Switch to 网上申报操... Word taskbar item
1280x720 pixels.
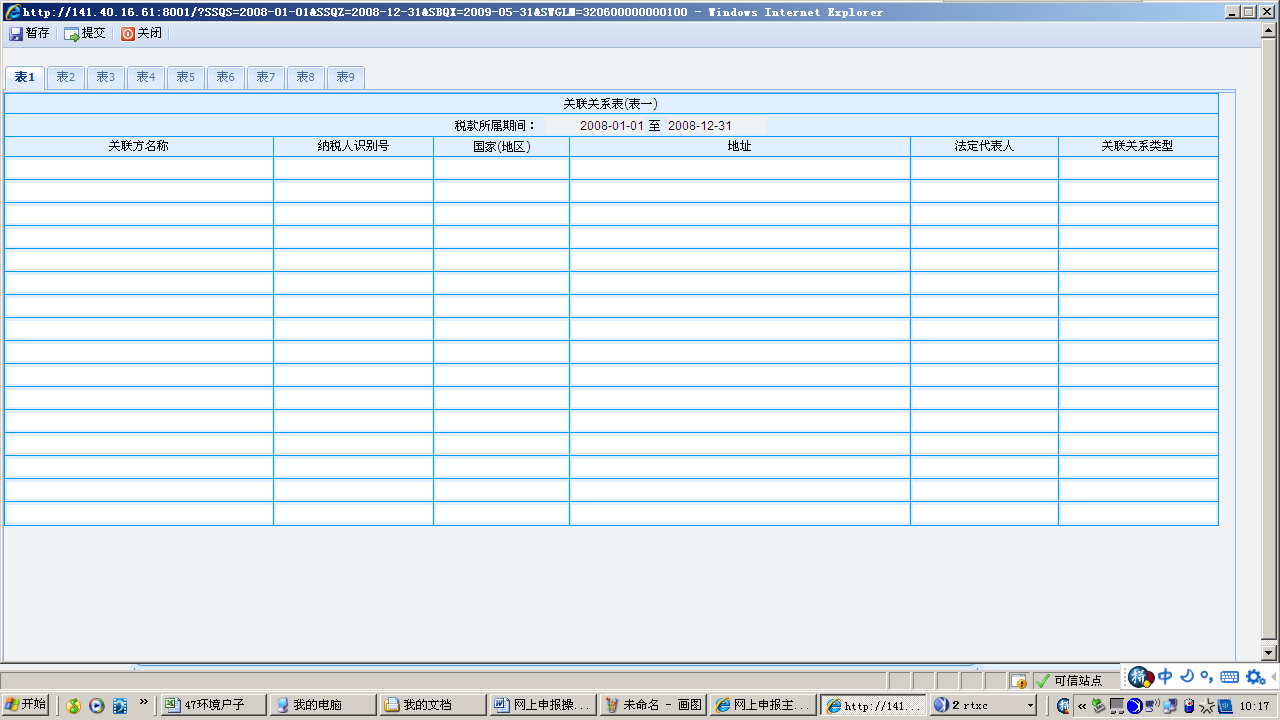coord(544,705)
